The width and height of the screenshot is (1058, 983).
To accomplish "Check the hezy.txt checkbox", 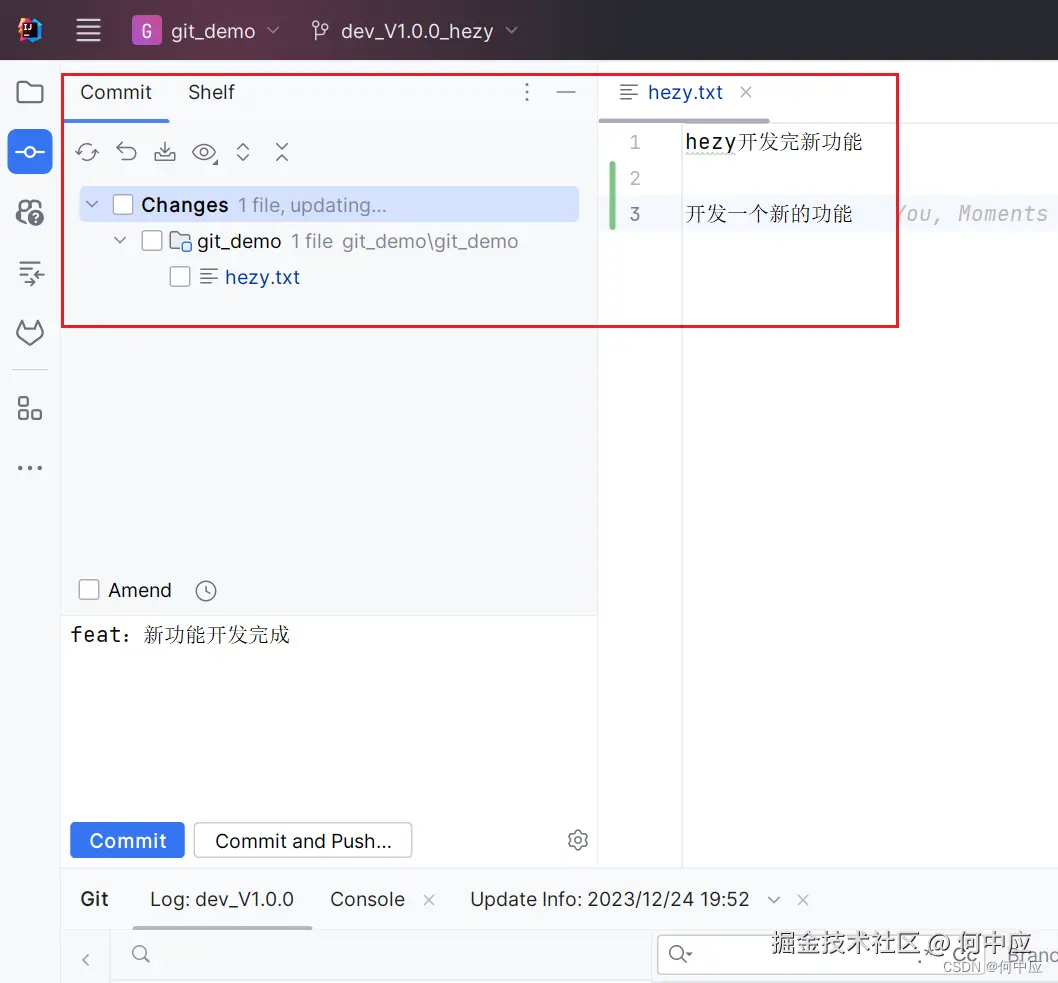I will 180,277.
